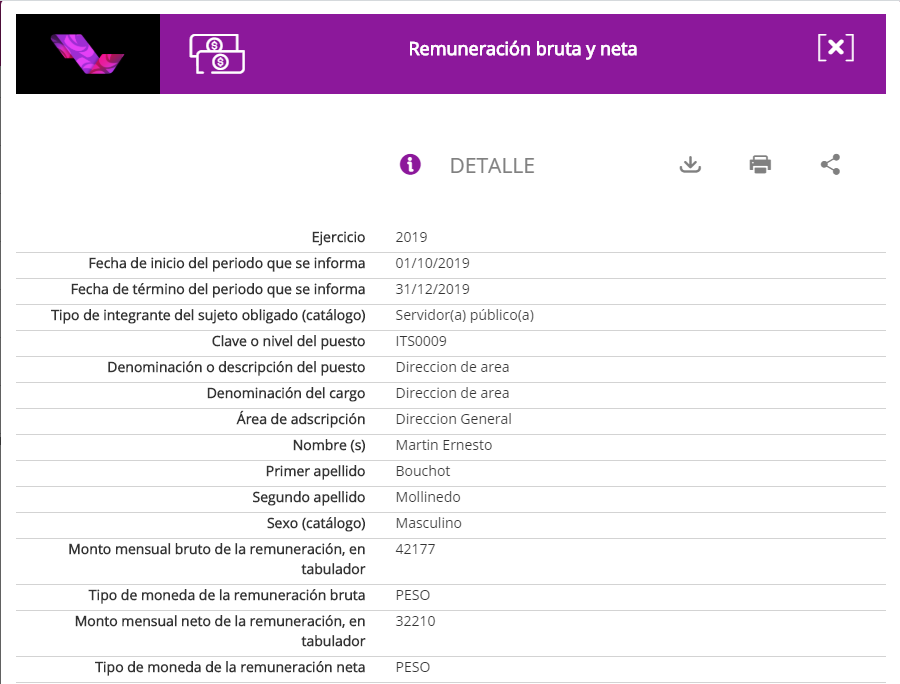Image resolution: width=900 pixels, height=684 pixels.
Task: Click the value 'Servidor(a) público(a)'
Action: coord(464,315)
